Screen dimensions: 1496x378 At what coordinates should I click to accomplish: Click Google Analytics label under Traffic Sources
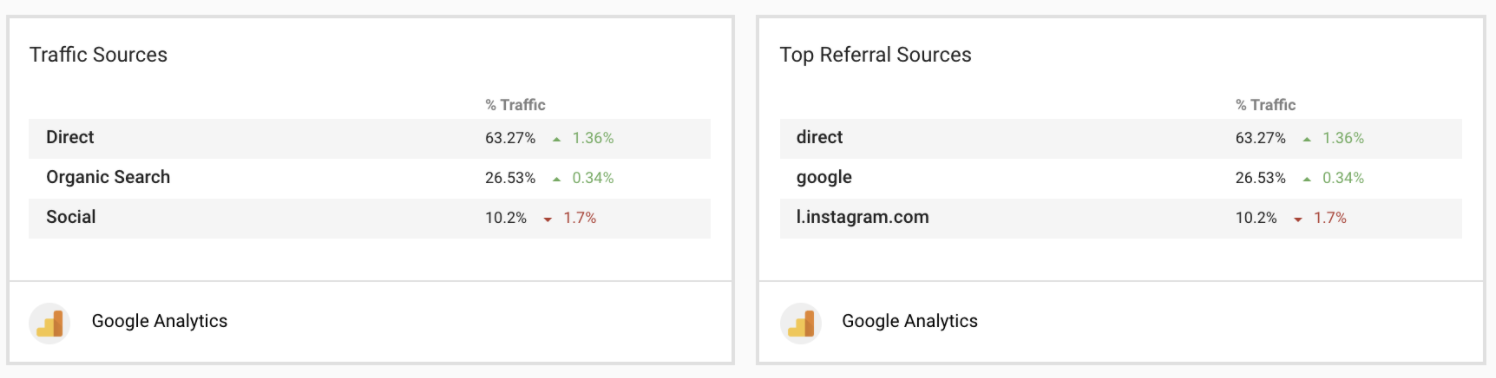(x=160, y=321)
